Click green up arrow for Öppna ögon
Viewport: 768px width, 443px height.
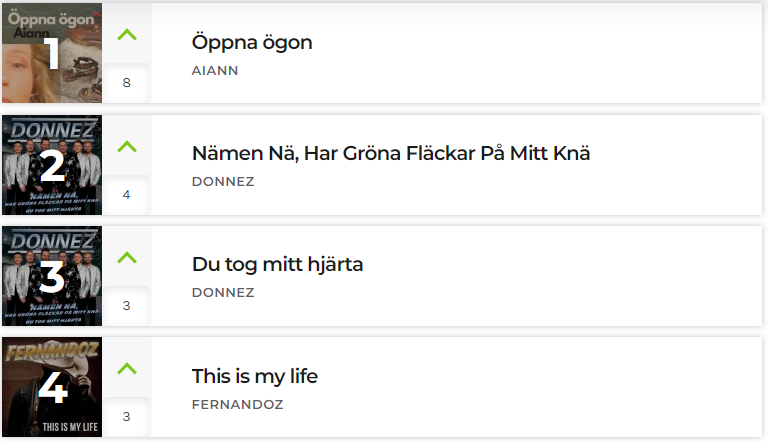pos(127,35)
